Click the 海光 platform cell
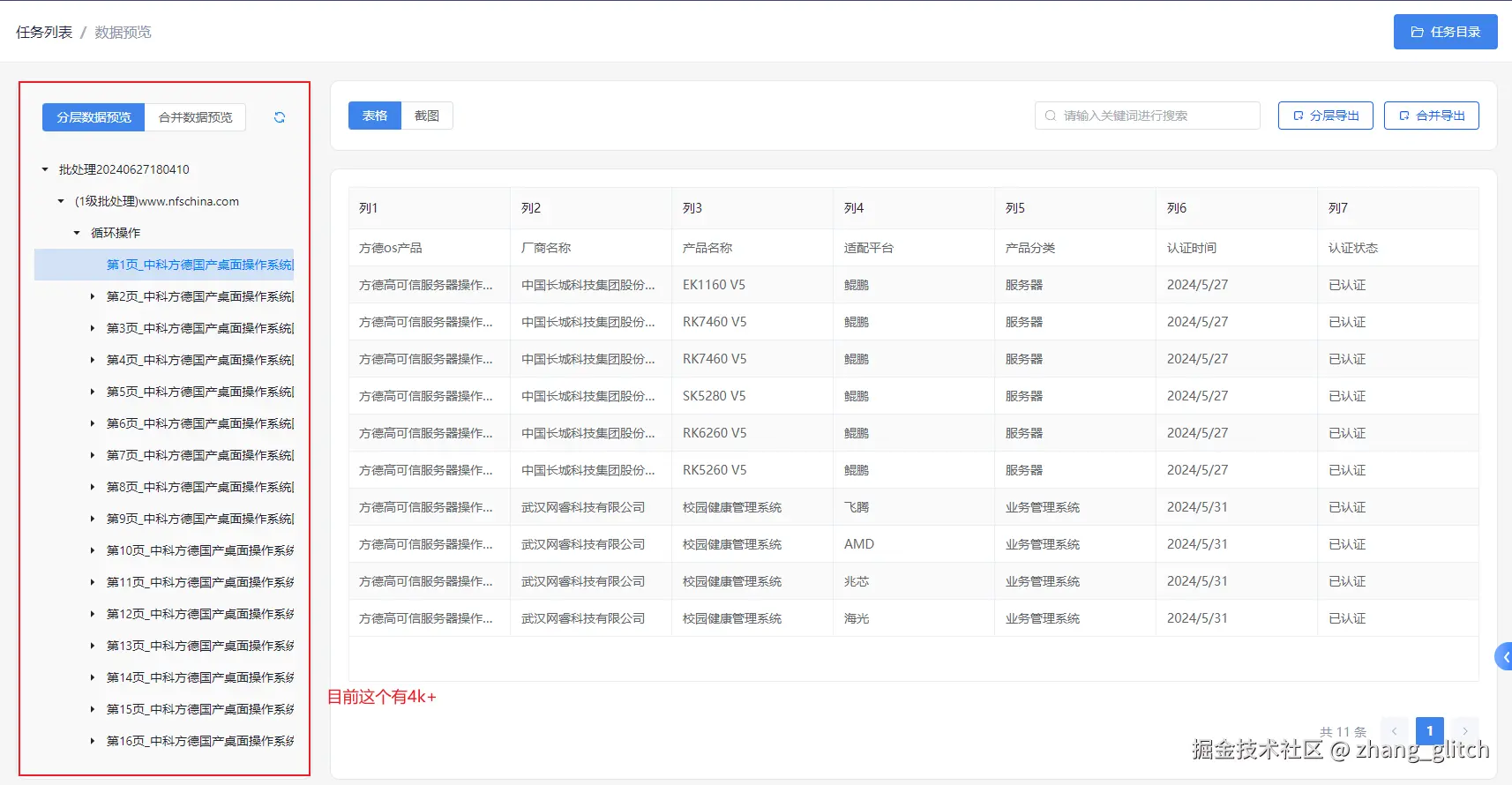The width and height of the screenshot is (1512, 785). pos(914,618)
